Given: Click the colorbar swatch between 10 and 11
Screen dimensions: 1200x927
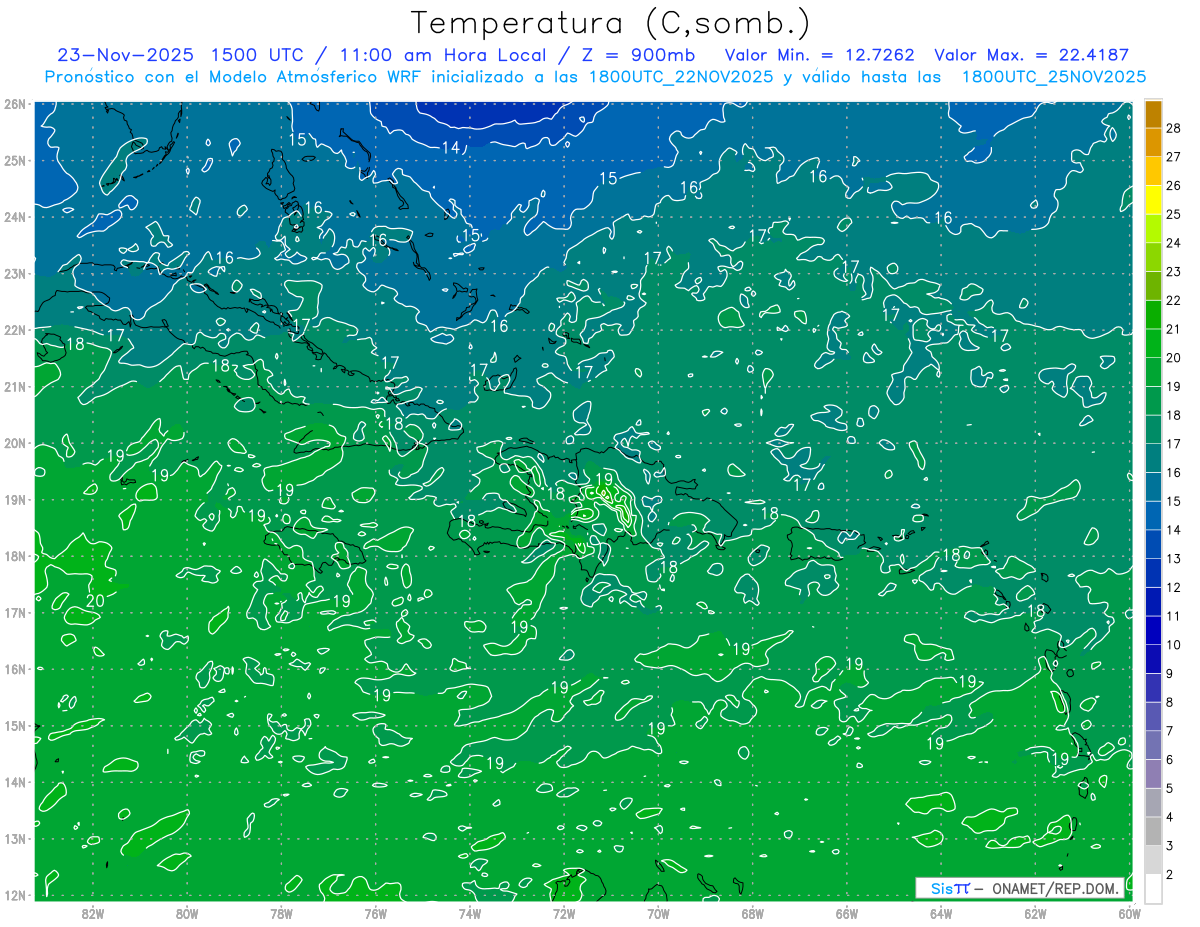Looking at the screenshot, I should click(1154, 630).
